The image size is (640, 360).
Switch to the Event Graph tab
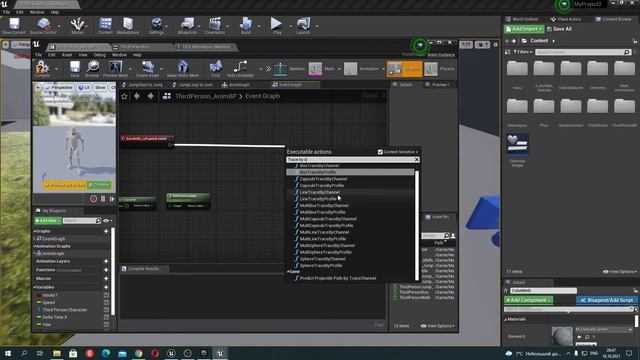[296, 85]
